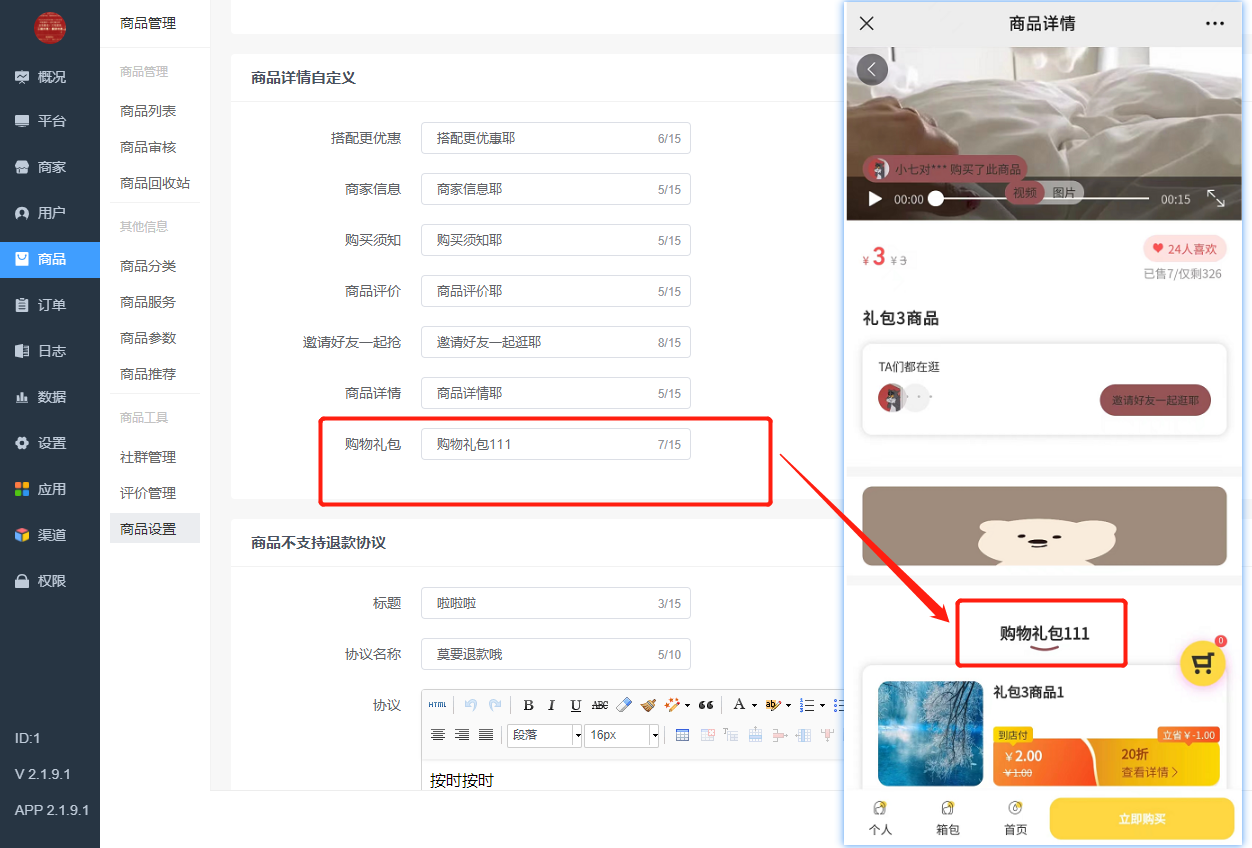Open 日志 in the left sidebar
Image resolution: width=1252 pixels, height=848 pixels.
pyautogui.click(x=50, y=351)
